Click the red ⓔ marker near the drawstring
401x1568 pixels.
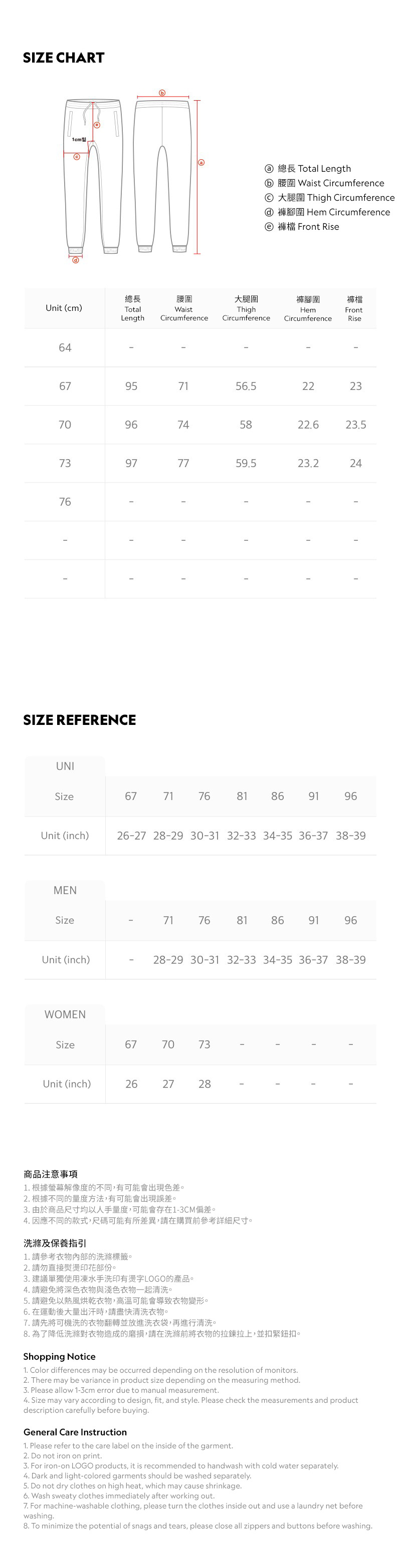pos(97,125)
